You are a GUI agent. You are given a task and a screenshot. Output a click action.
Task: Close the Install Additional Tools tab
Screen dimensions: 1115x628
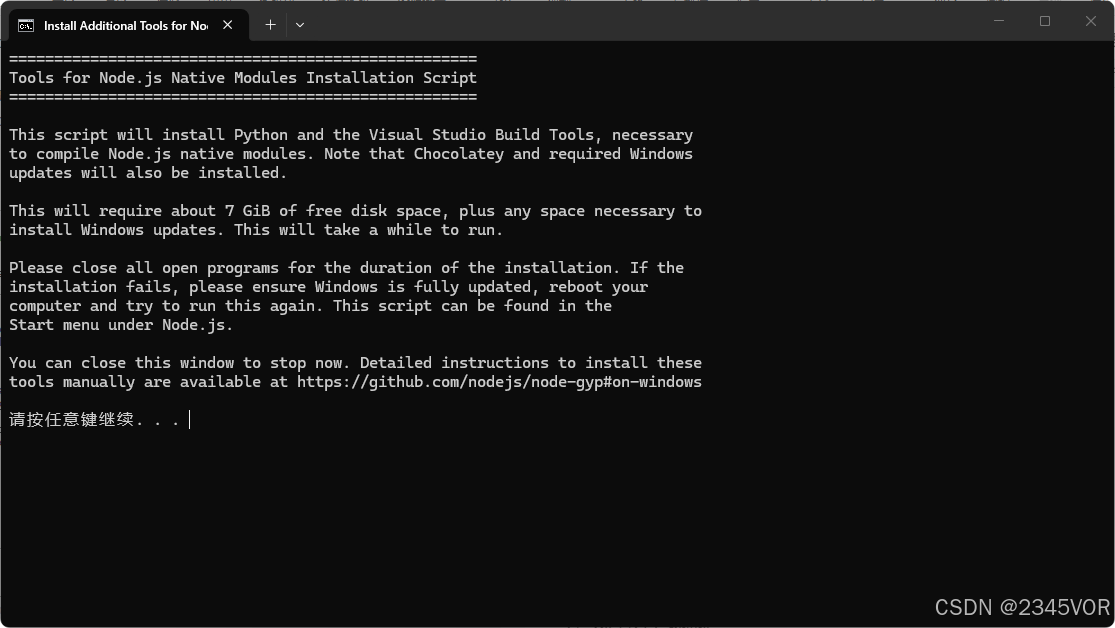point(228,25)
